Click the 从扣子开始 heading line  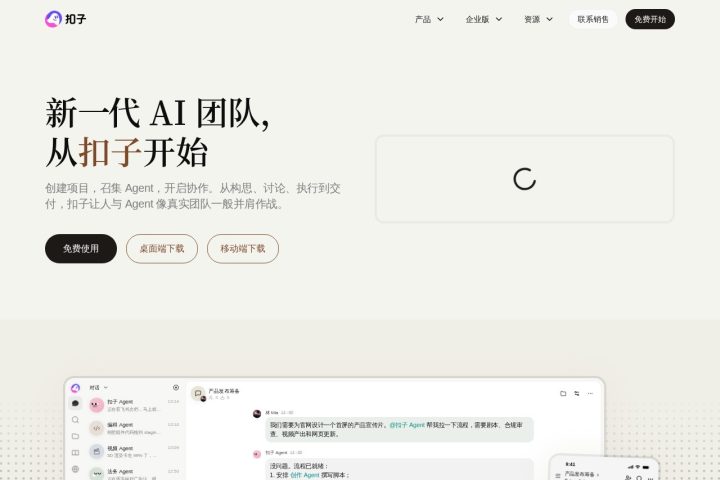pos(127,152)
